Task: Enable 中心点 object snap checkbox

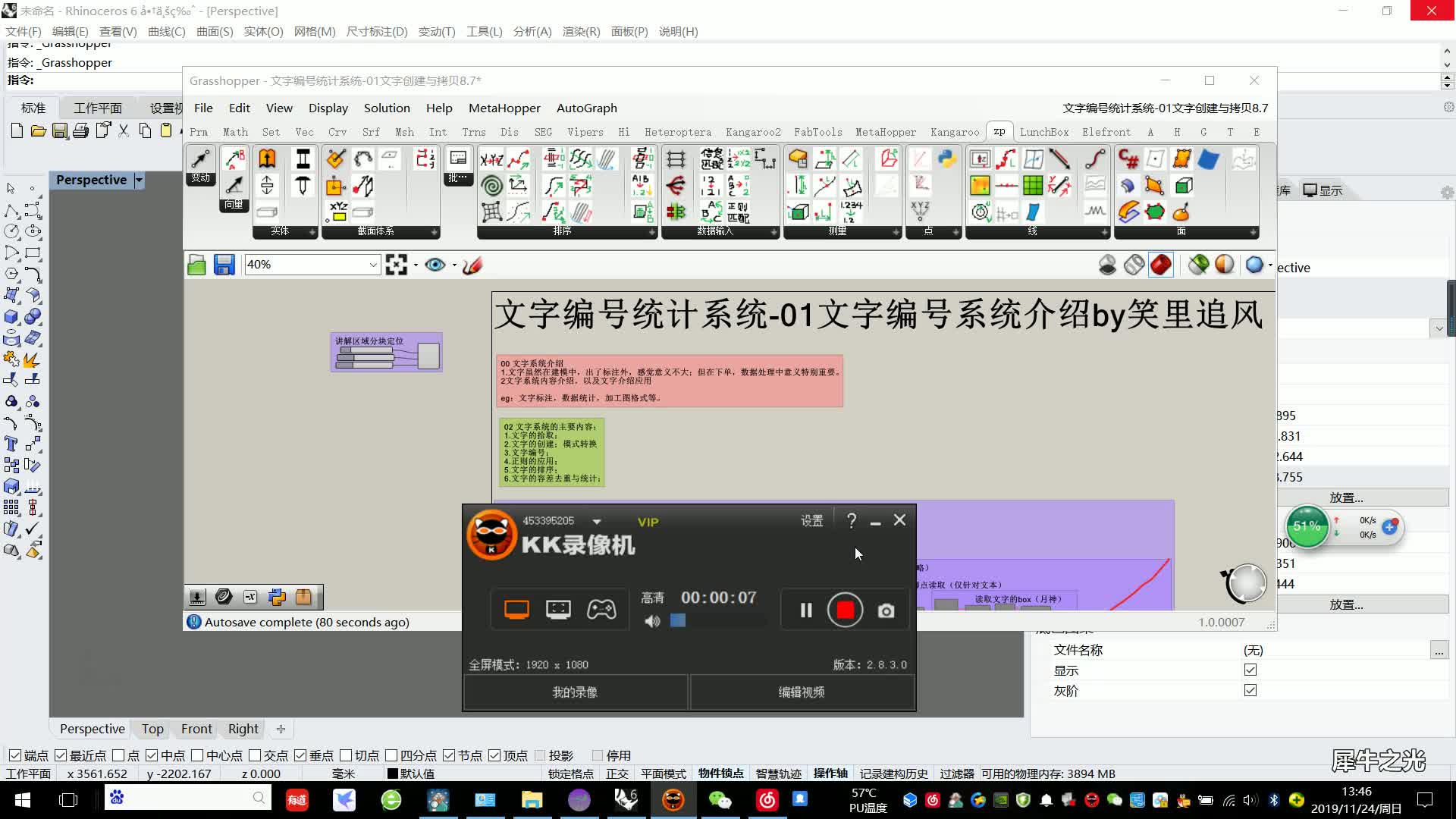Action: 197,755
